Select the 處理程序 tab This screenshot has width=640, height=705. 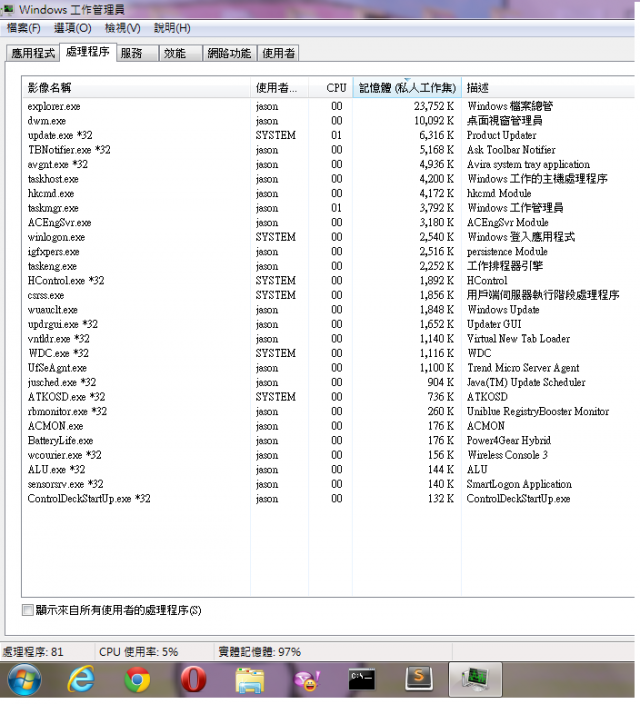pos(88,52)
